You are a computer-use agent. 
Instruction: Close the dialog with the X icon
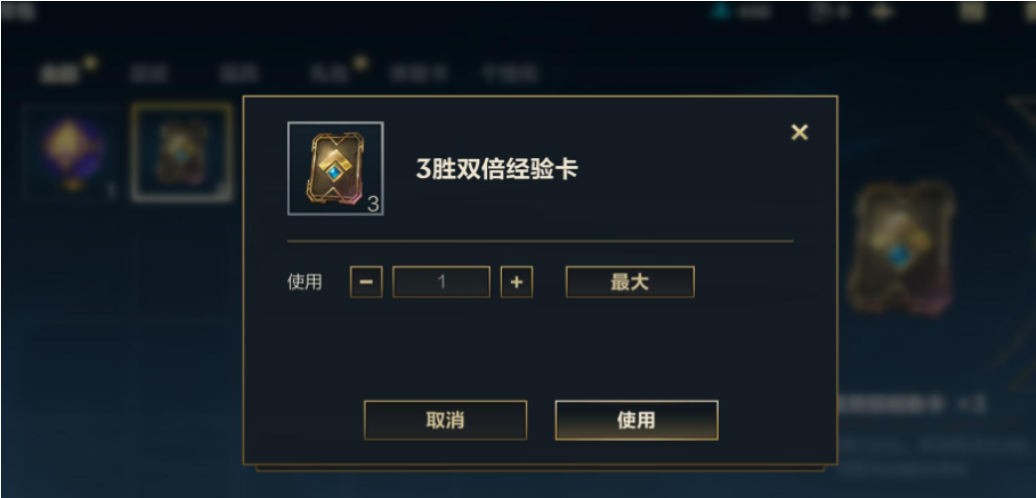tap(799, 132)
